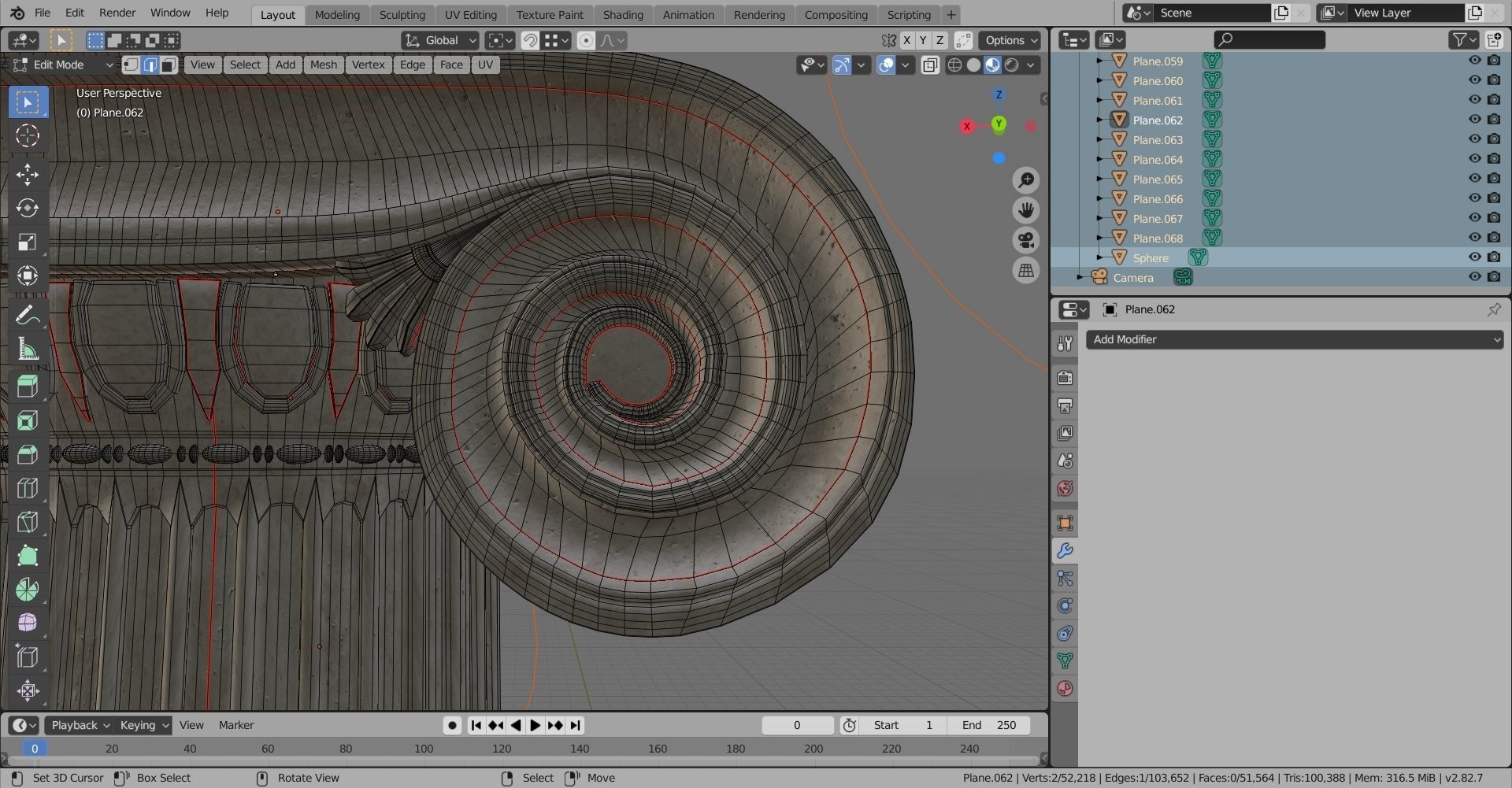
Task: Open Add Modifier dropdown
Action: click(1295, 339)
